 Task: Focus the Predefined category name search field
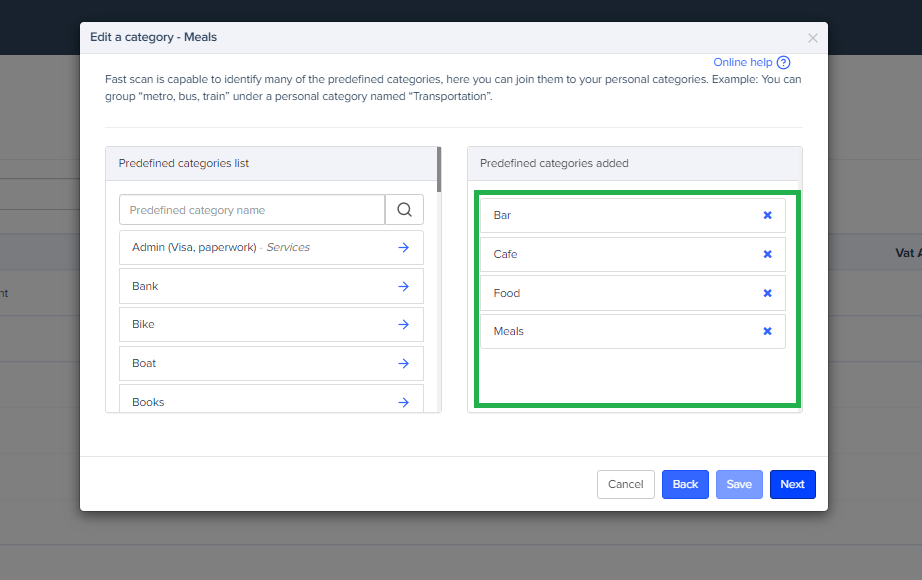252,210
